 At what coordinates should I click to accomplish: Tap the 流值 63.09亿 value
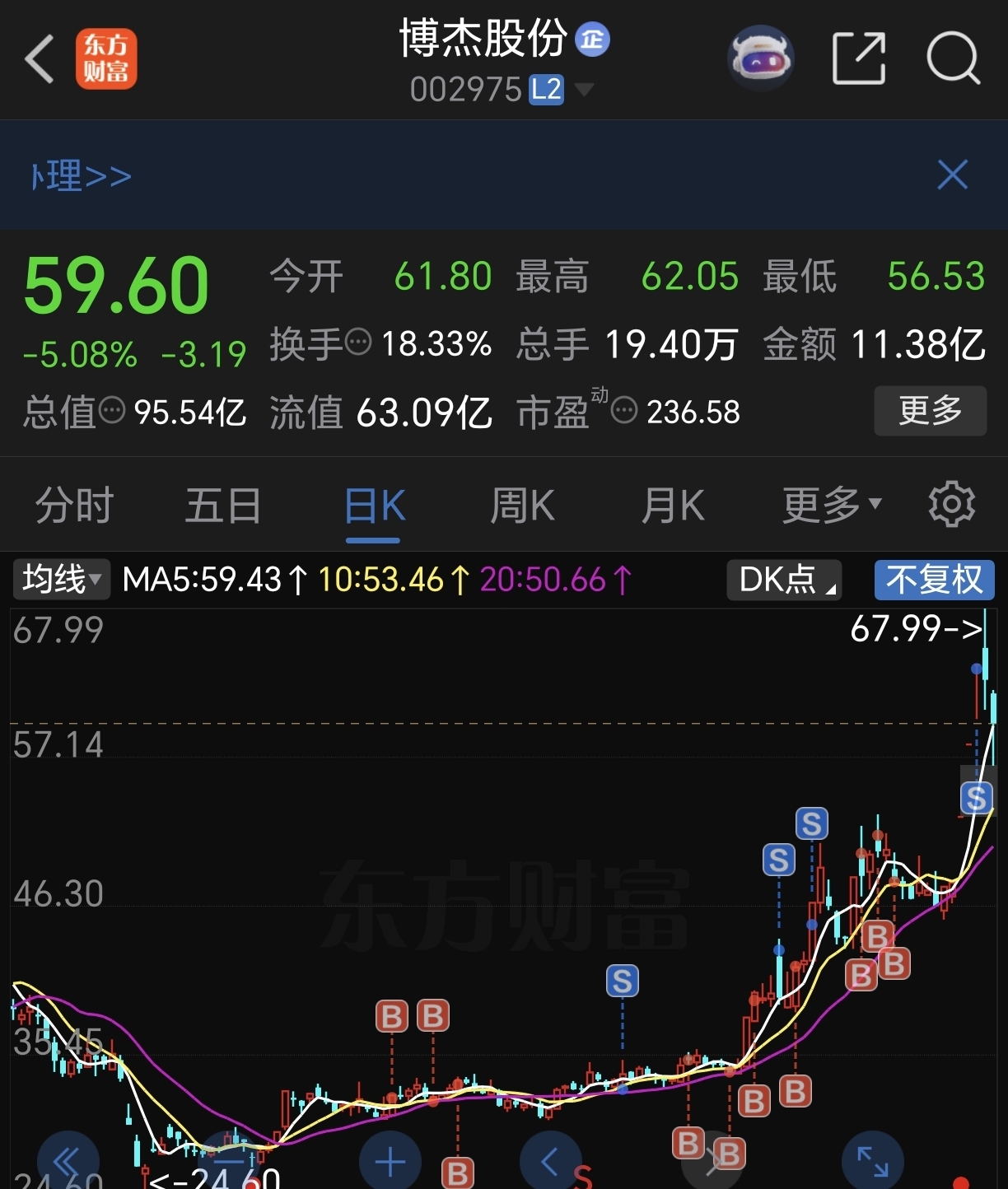[424, 412]
